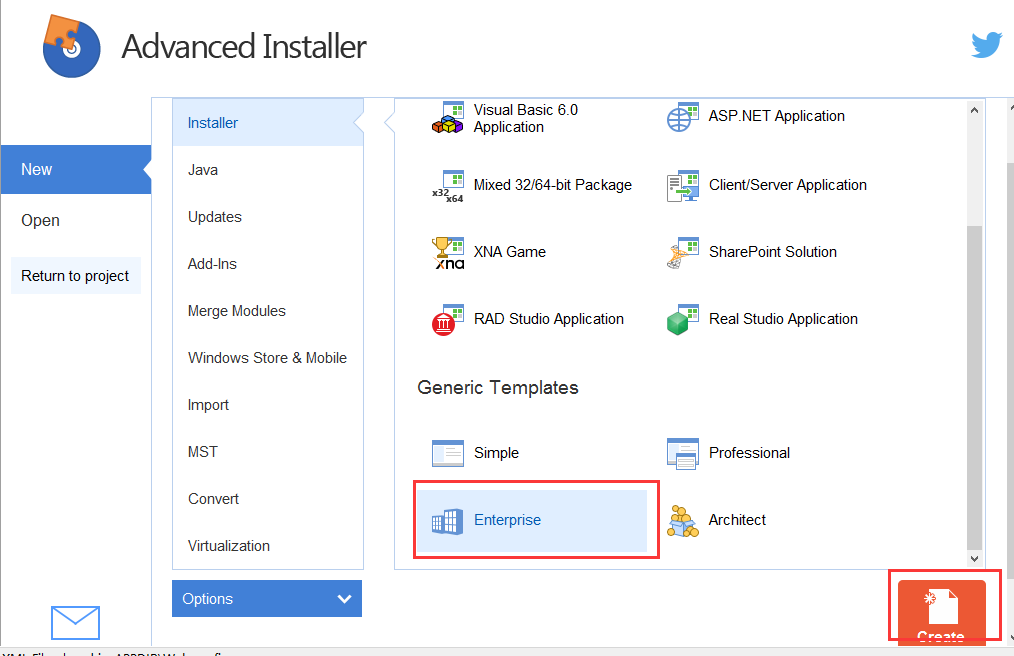Screen dimensions: 1014x656
Task: Click the template list scroll up arrow
Action: tap(975, 111)
